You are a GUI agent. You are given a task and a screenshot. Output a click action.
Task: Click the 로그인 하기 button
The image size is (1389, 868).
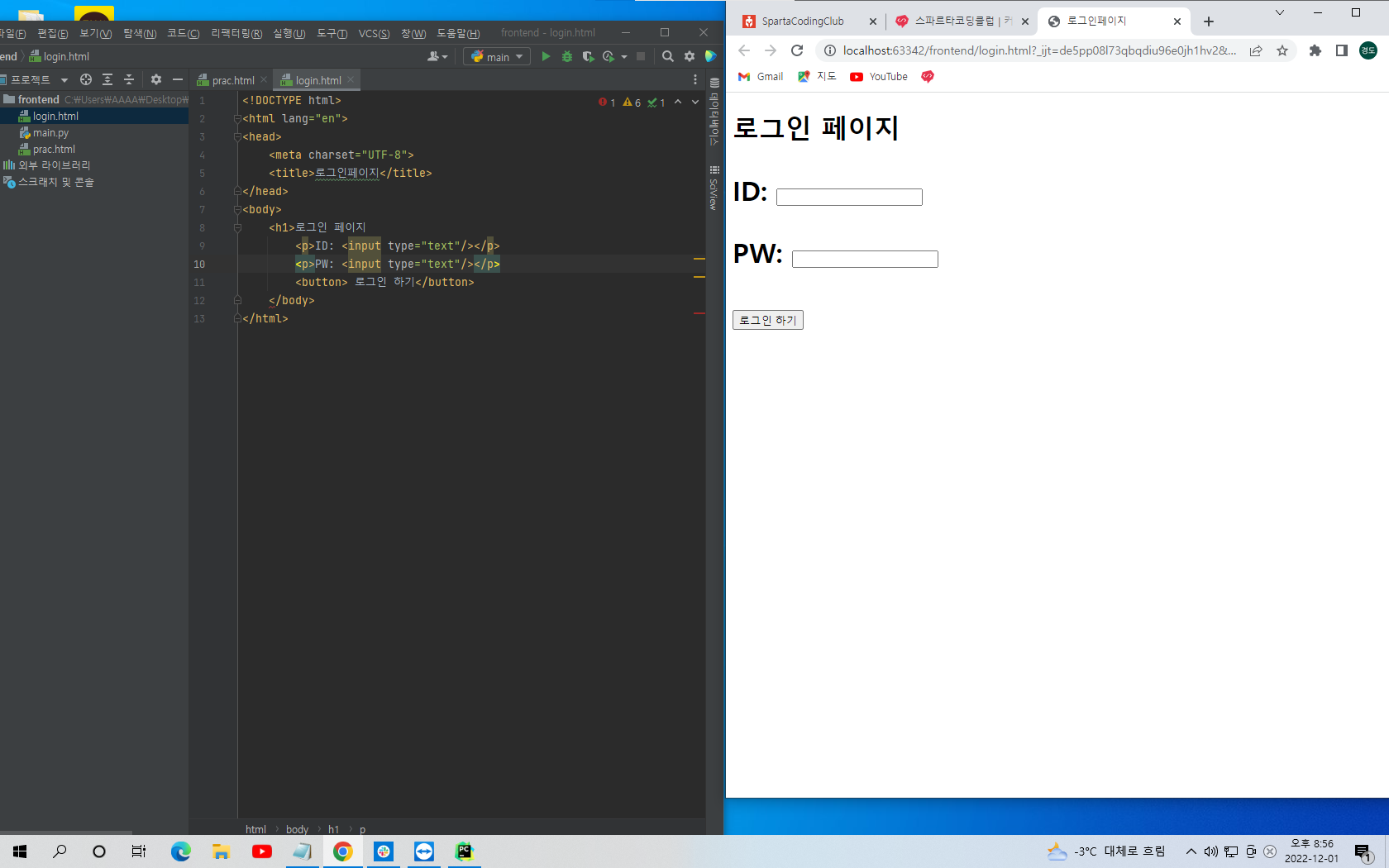pyautogui.click(x=768, y=320)
